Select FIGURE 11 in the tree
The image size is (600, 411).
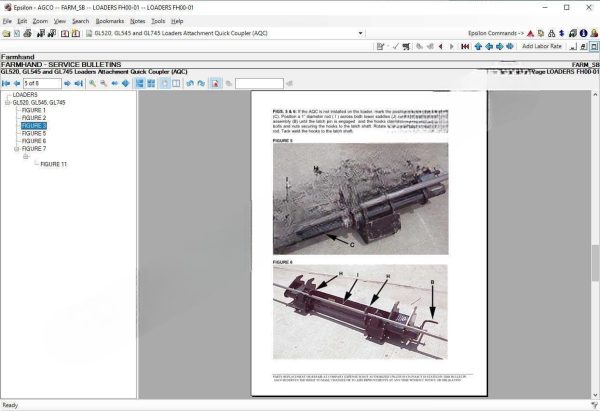click(x=54, y=164)
